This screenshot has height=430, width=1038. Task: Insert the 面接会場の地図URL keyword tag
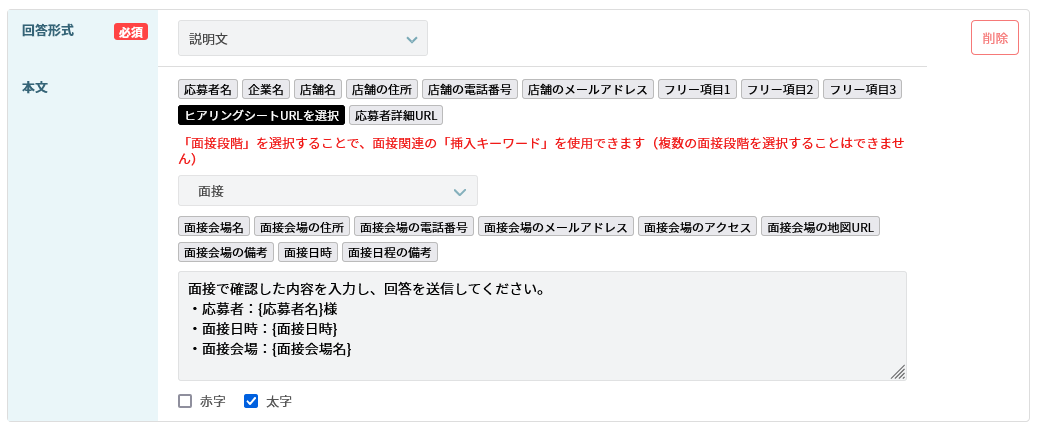click(820, 227)
